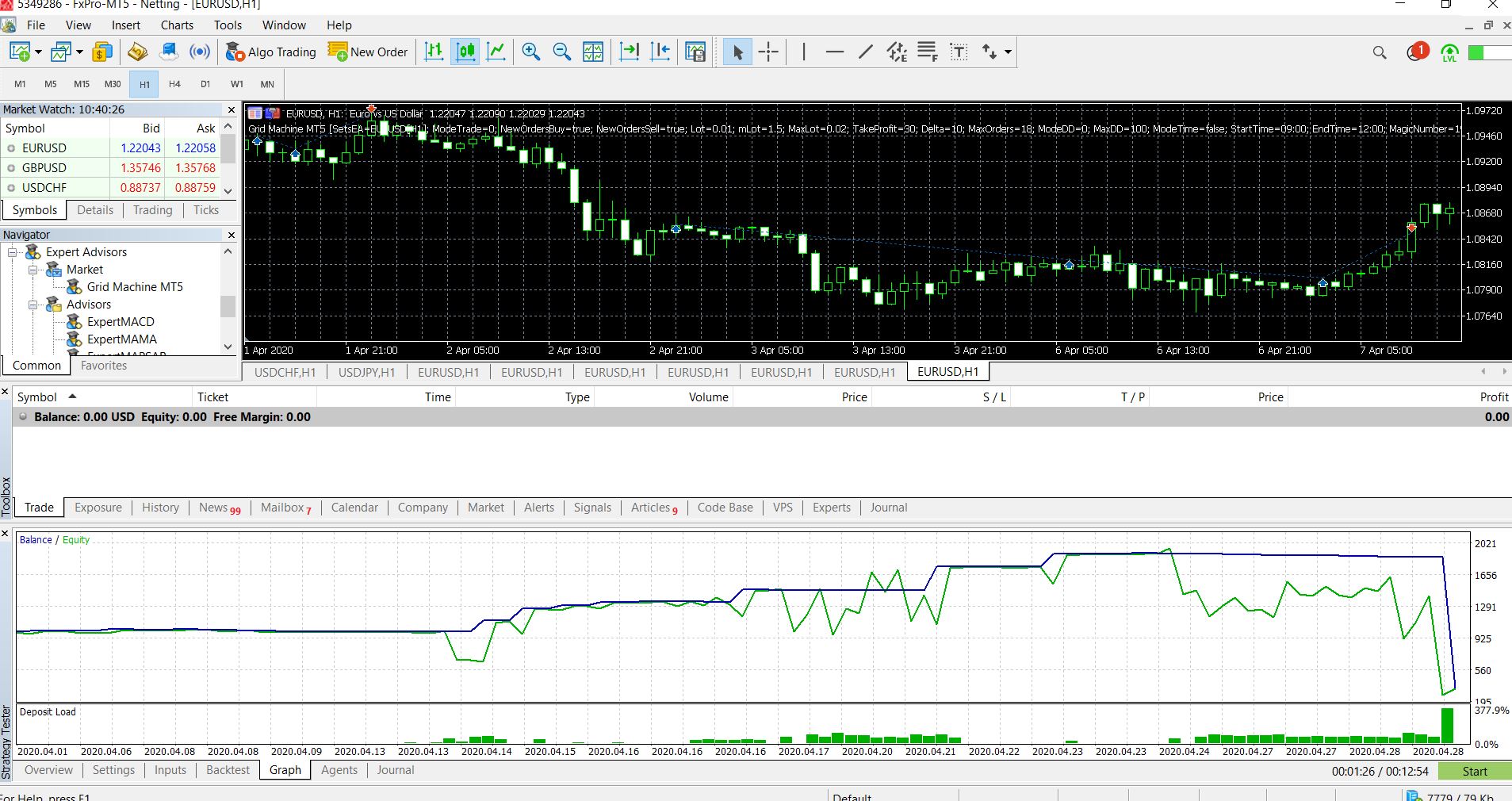Viewport: 1512px width, 801px height.
Task: Toggle the chart shift button
Action: 660,52
